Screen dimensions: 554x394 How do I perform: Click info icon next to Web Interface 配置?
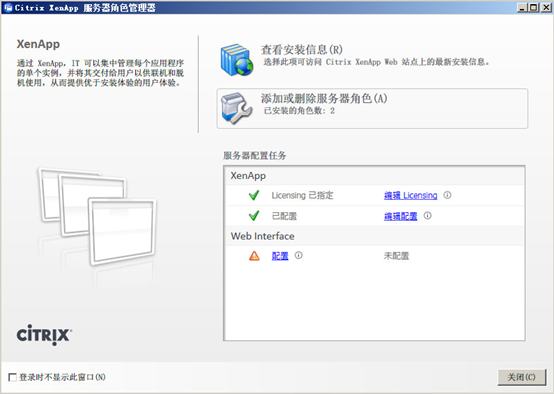point(299,255)
